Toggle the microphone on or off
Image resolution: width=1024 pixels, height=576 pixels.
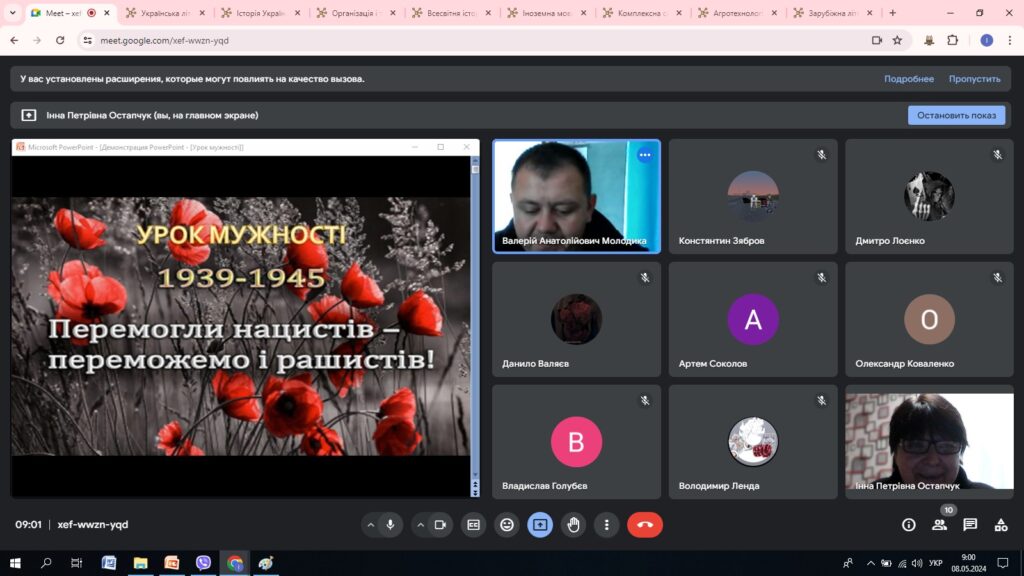[390, 525]
